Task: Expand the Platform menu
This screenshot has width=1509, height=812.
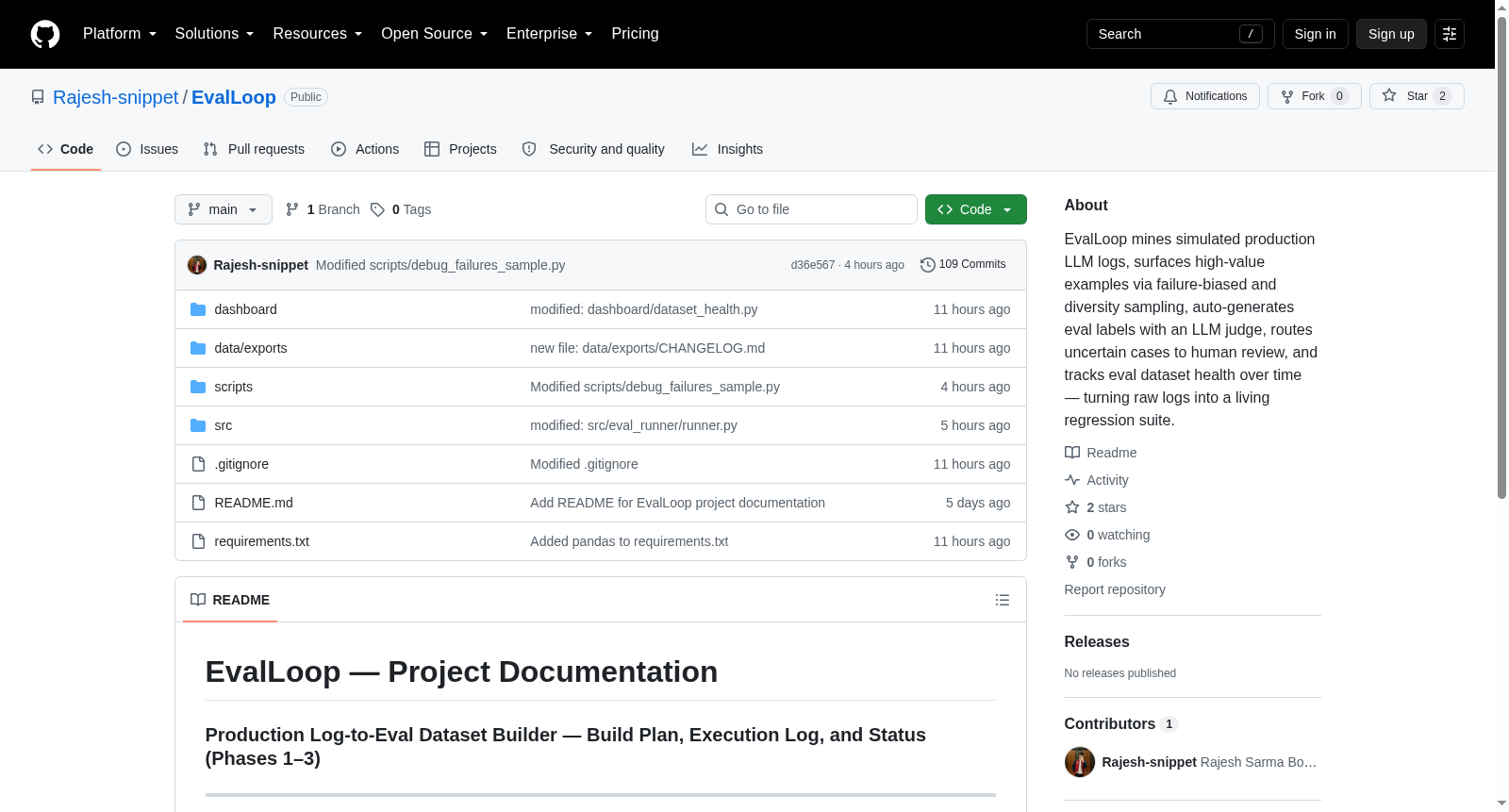Action: tap(120, 34)
